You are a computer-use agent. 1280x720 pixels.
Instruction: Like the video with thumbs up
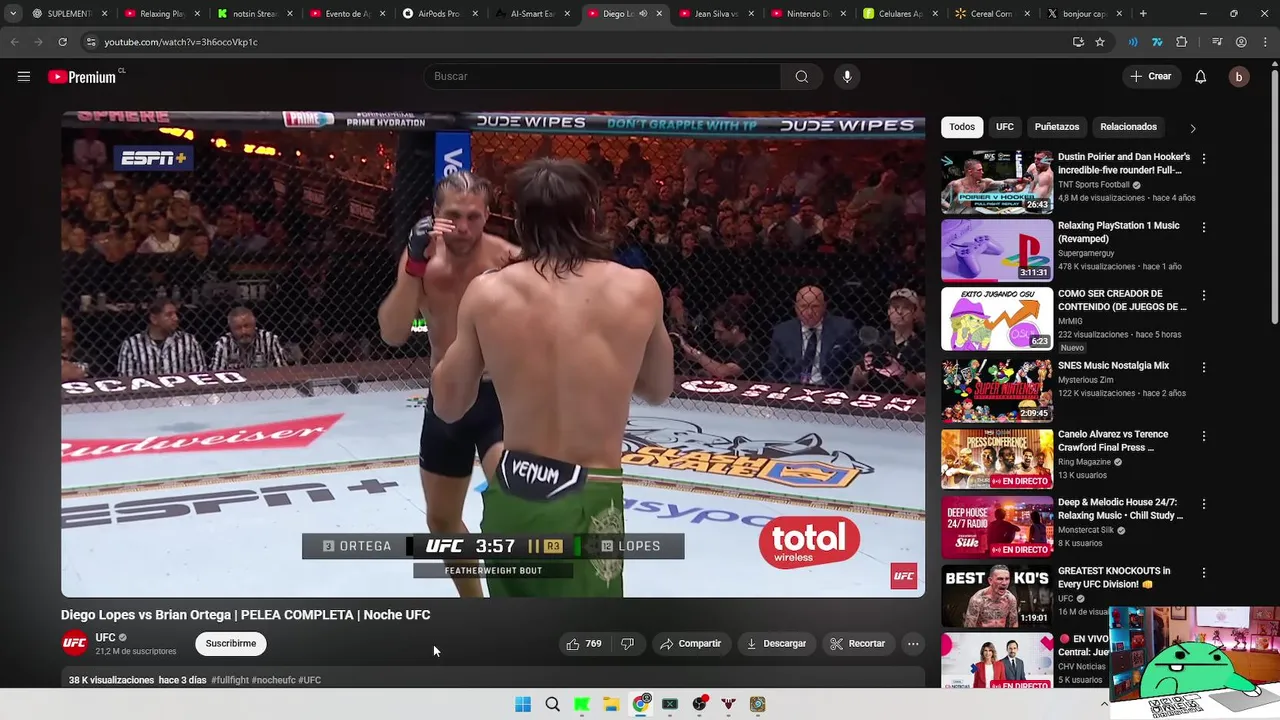[x=584, y=644]
